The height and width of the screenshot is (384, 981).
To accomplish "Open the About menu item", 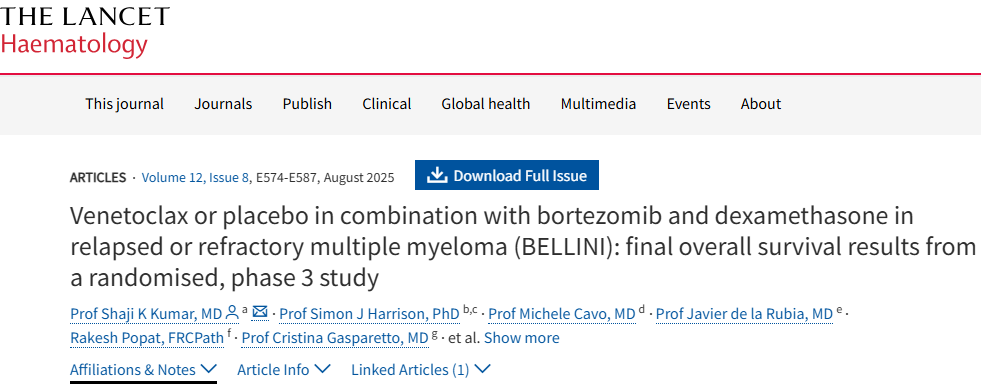I will pos(761,104).
